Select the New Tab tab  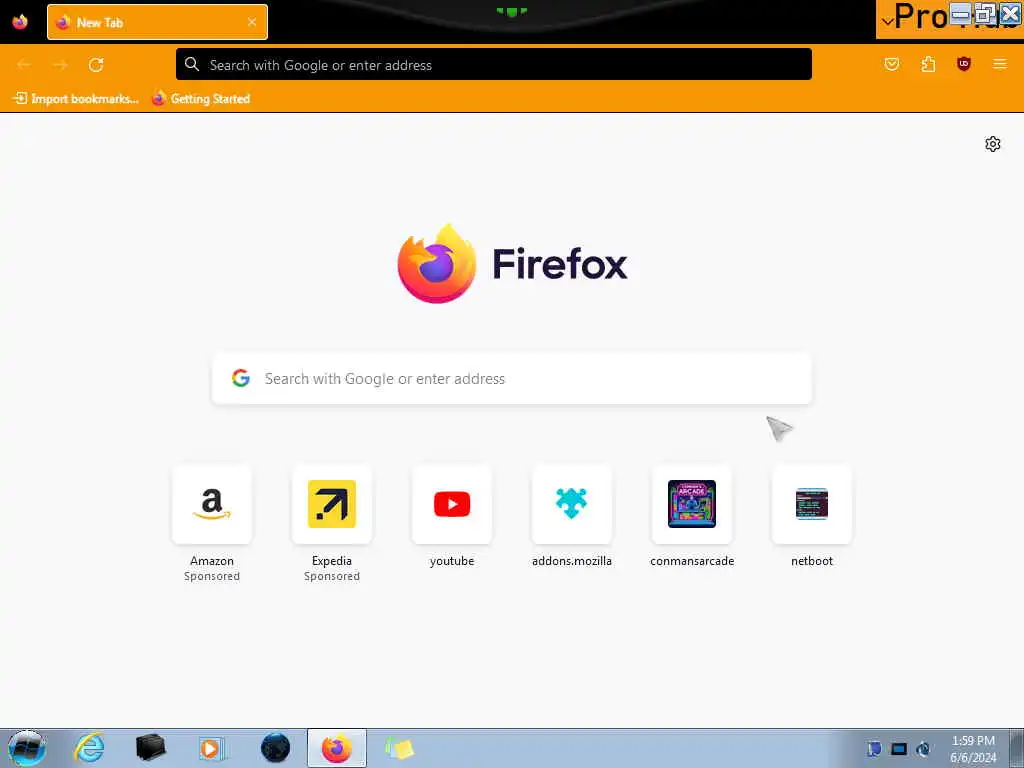[x=157, y=22]
